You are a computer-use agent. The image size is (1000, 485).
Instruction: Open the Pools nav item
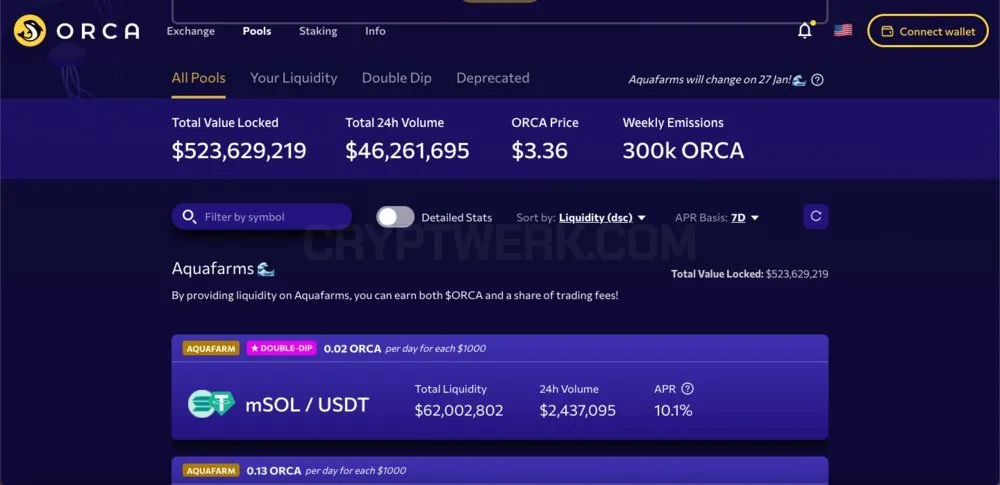tap(257, 31)
